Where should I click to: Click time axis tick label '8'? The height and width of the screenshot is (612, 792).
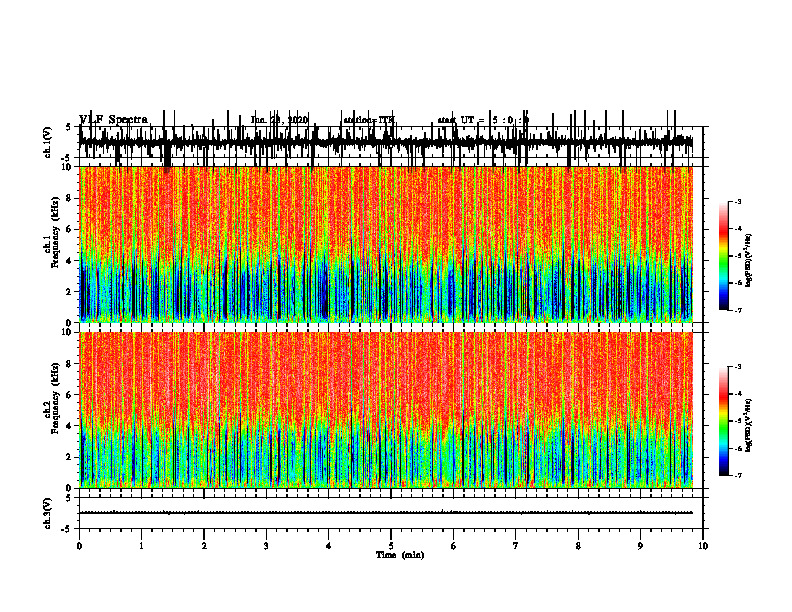pyautogui.click(x=578, y=546)
